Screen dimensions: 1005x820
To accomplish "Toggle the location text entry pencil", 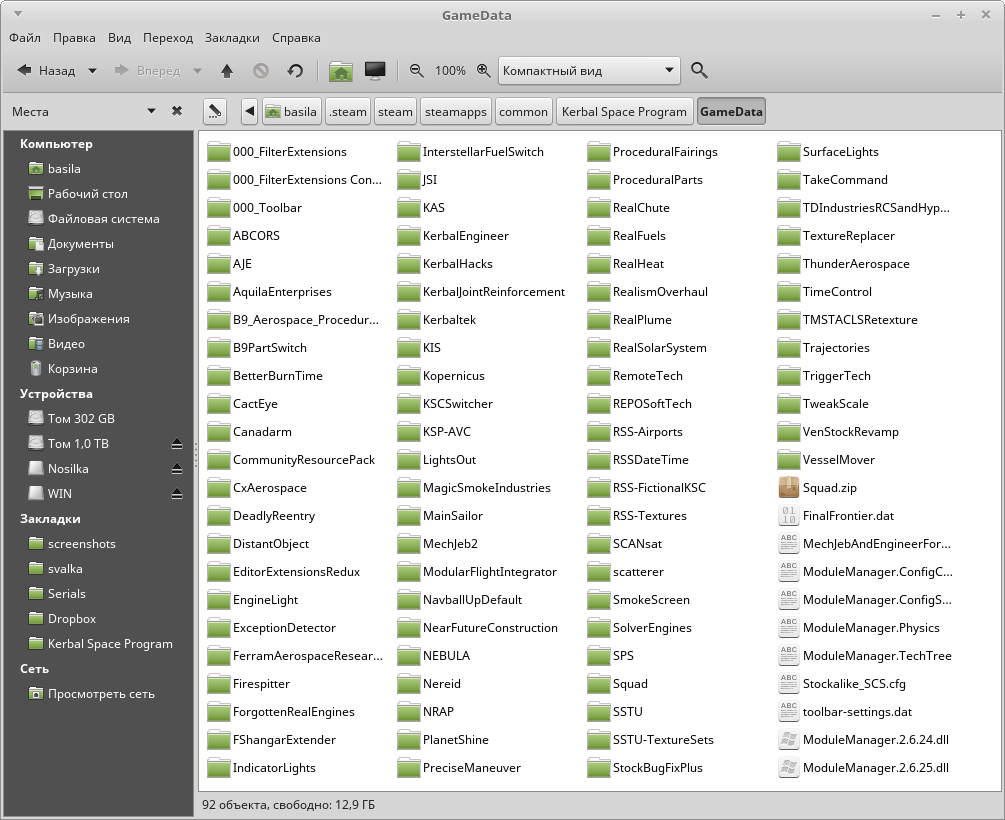I will click(x=215, y=112).
